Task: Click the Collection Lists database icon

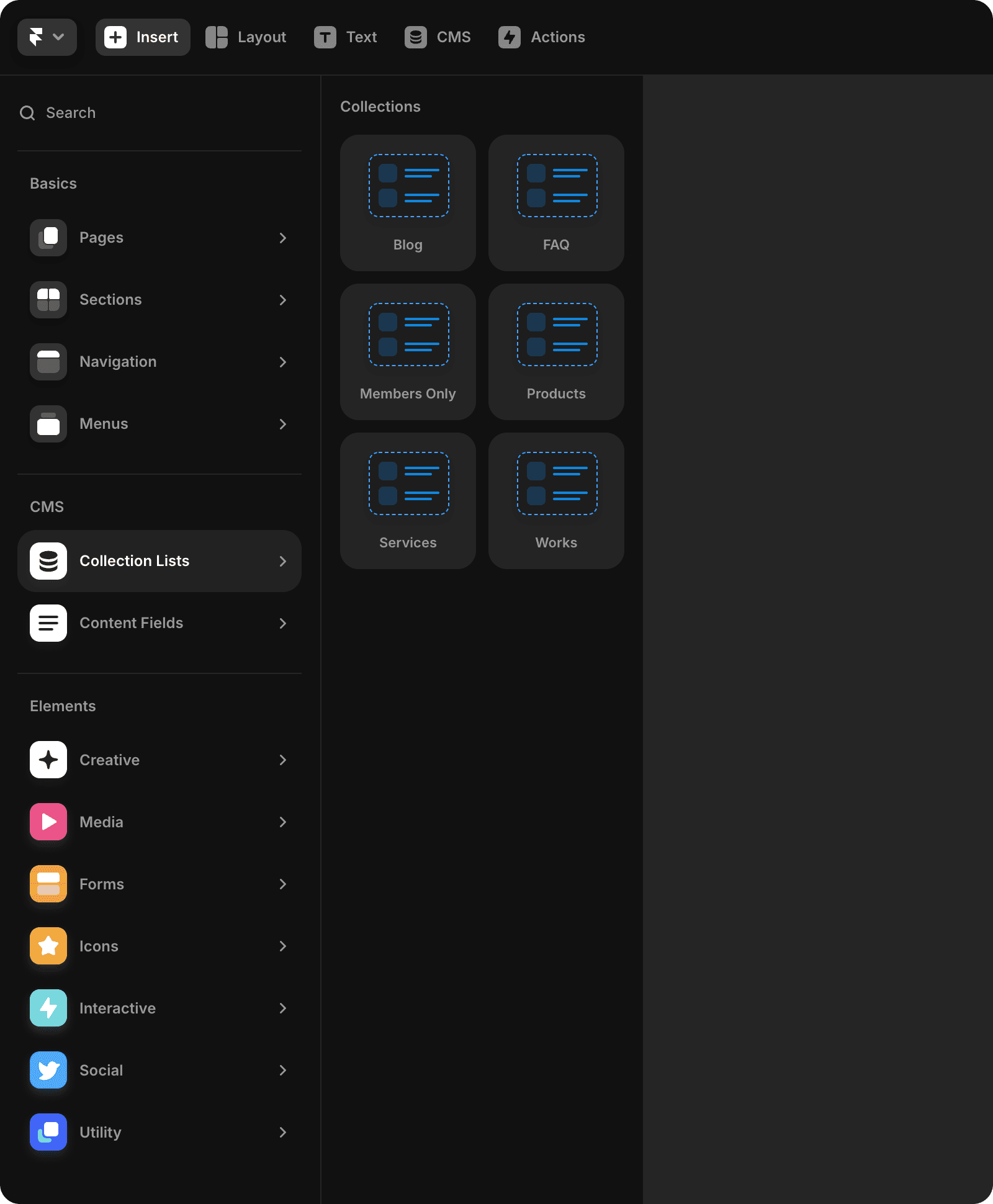Action: [x=48, y=561]
